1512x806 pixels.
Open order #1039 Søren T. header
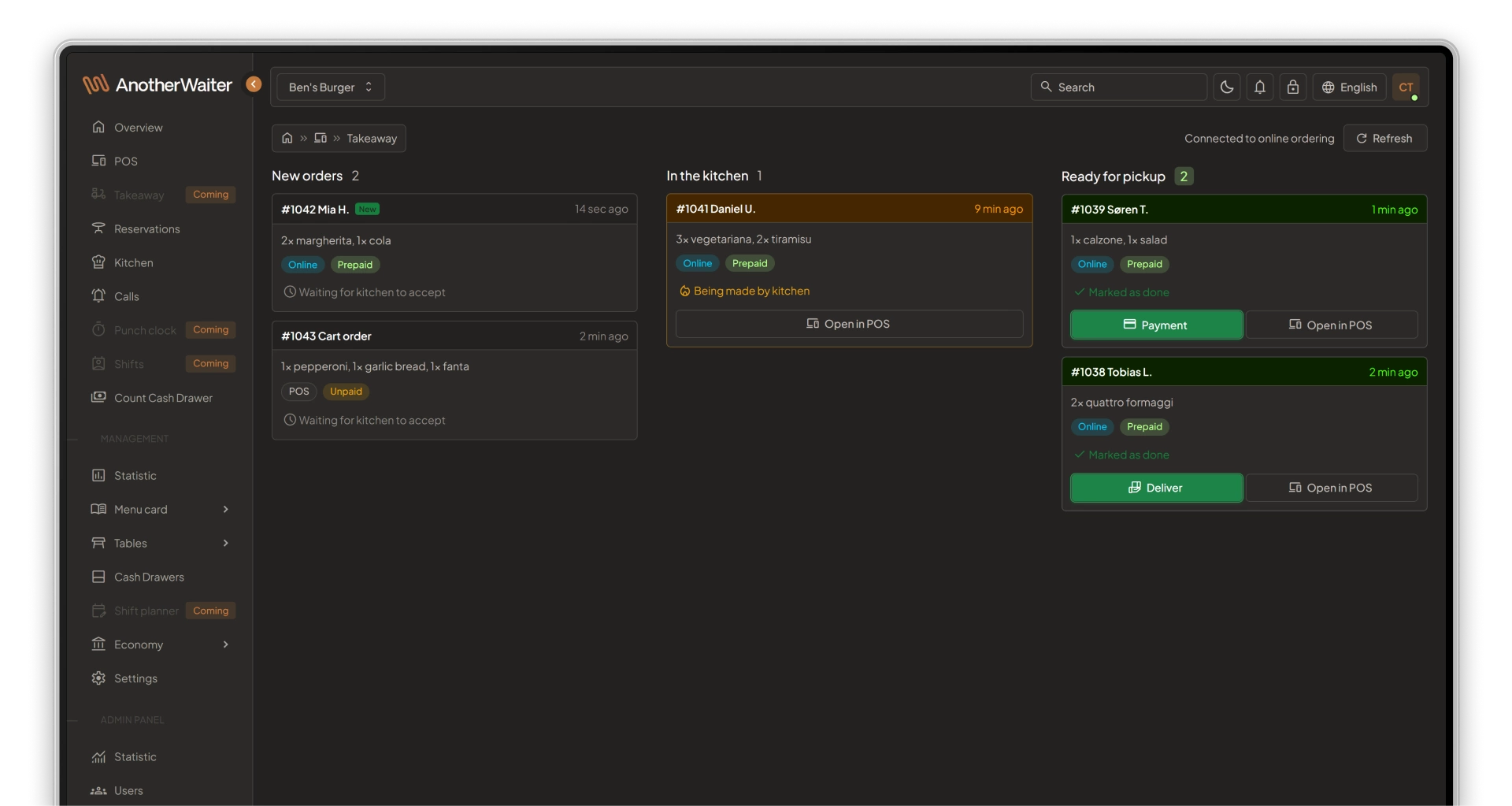(x=1244, y=210)
